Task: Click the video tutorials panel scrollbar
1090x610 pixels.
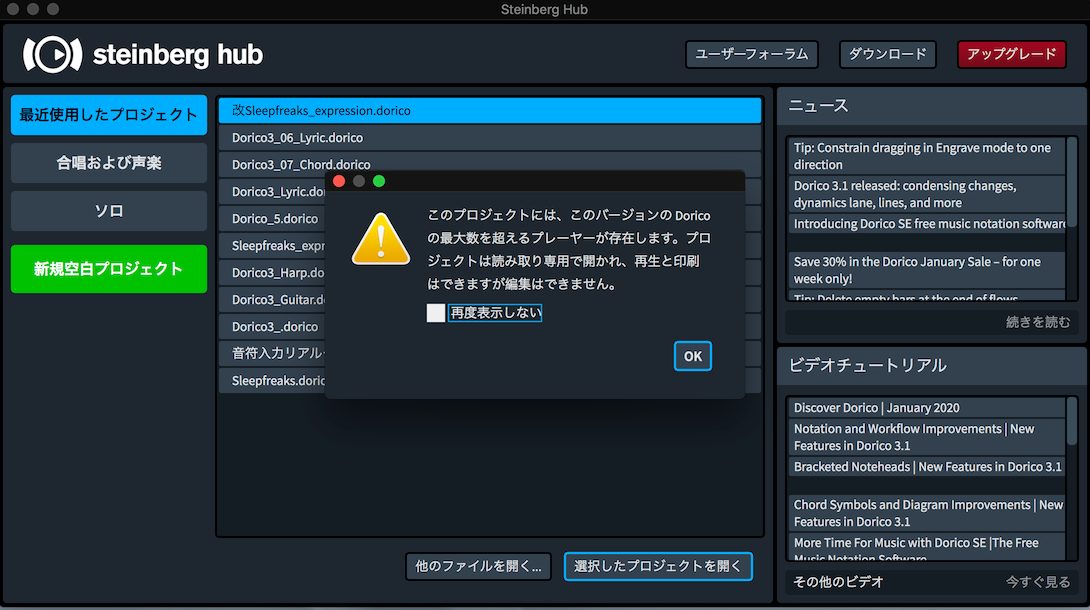Action: (1072, 422)
